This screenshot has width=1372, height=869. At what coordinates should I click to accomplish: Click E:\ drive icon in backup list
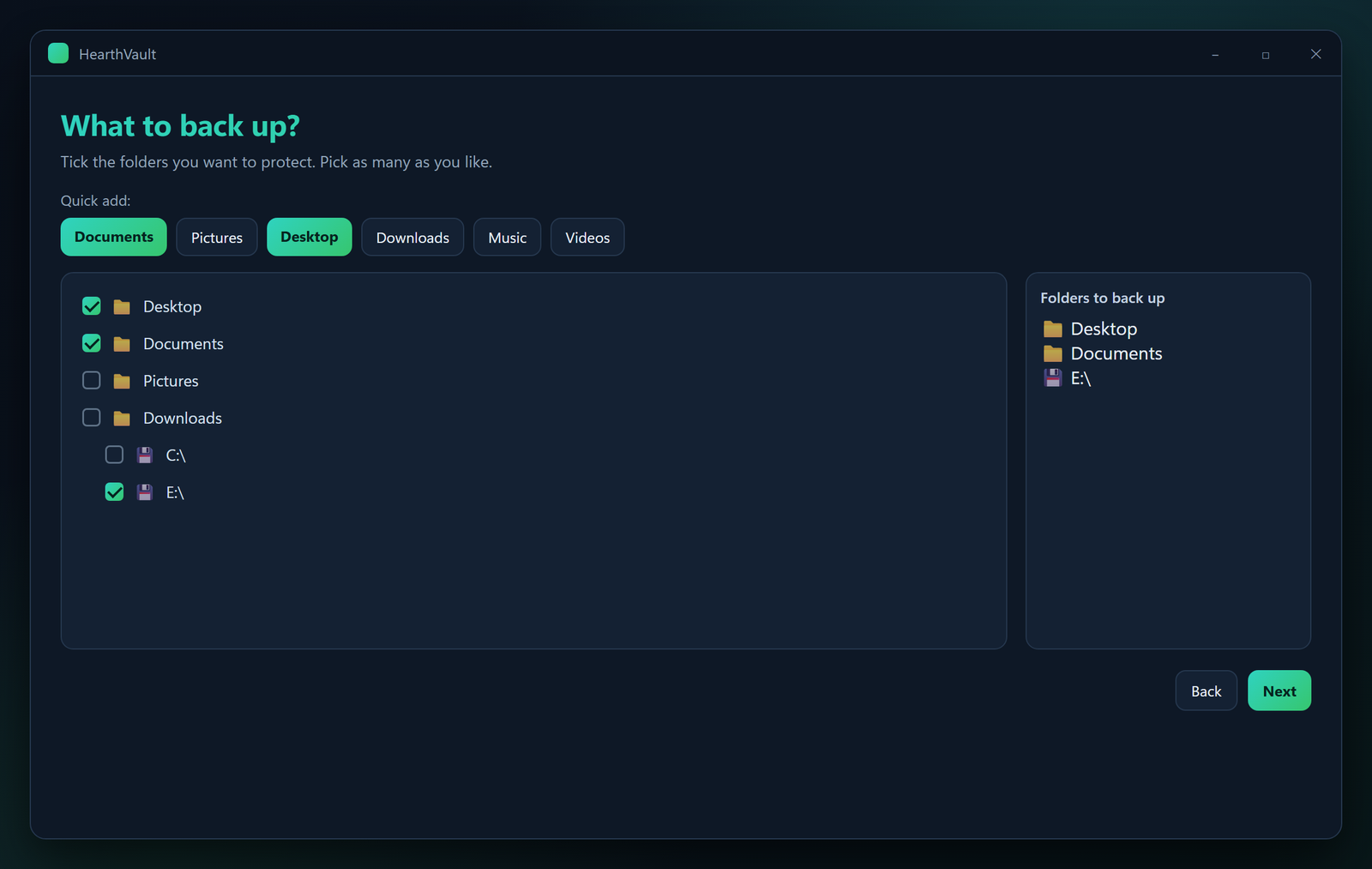coord(1053,378)
